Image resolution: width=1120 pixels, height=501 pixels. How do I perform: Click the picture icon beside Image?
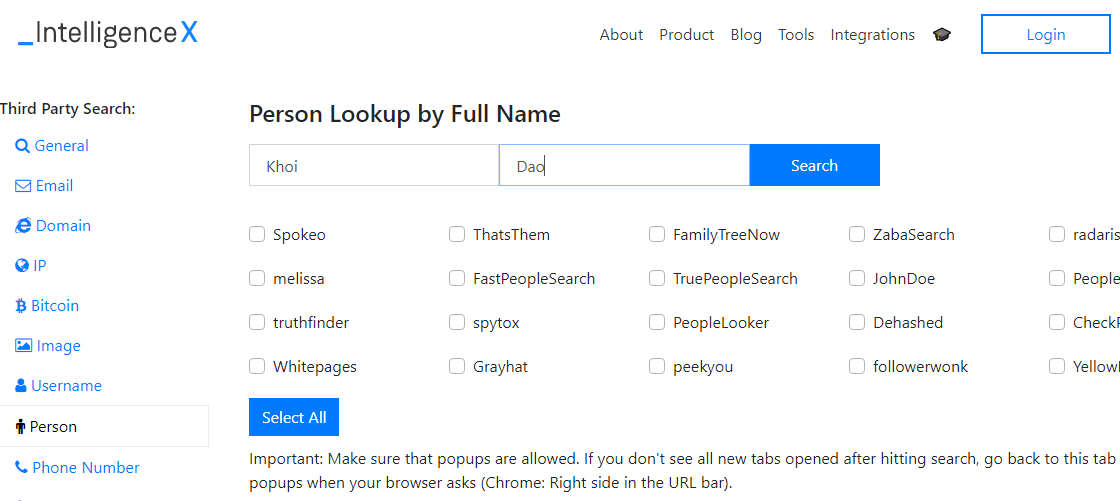tap(23, 346)
